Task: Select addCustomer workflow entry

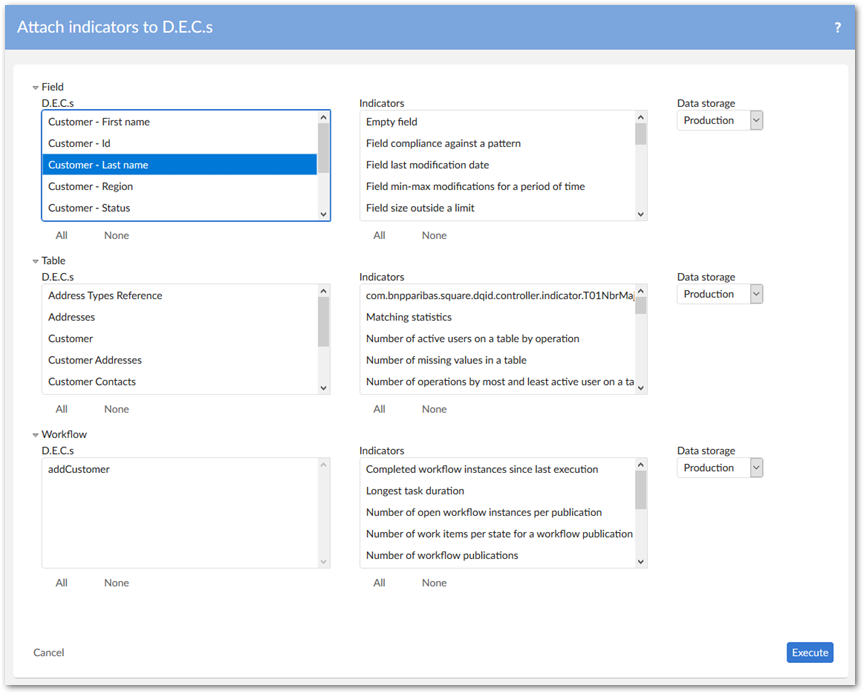Action: [79, 469]
